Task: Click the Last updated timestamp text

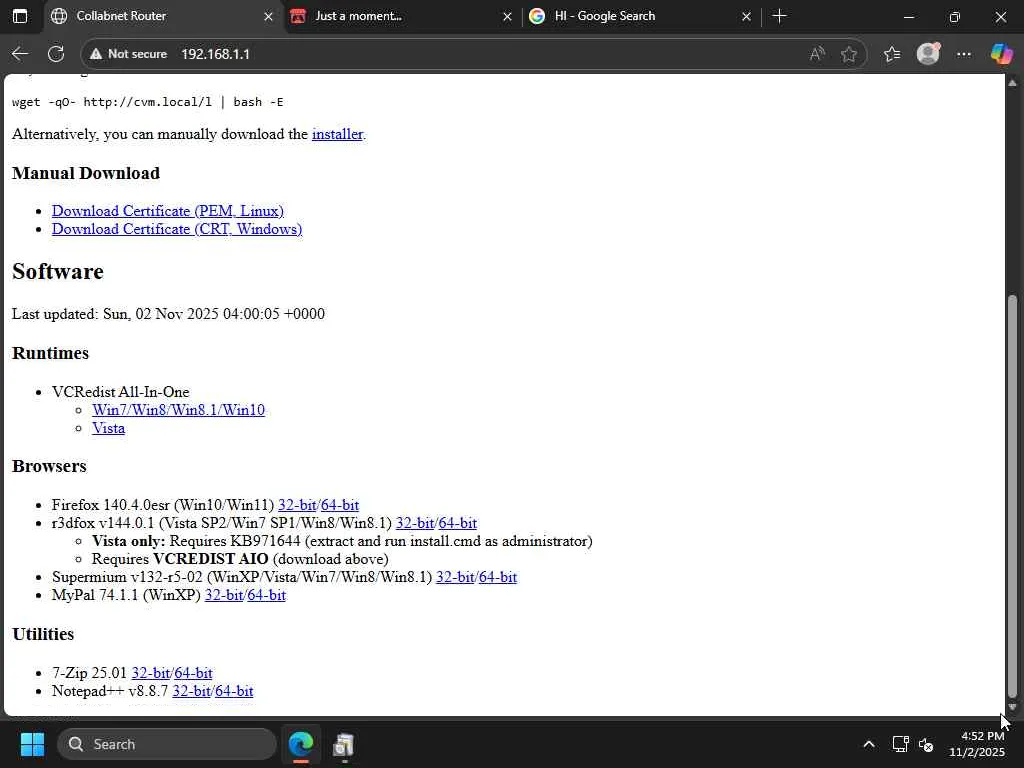Action: pos(168,314)
